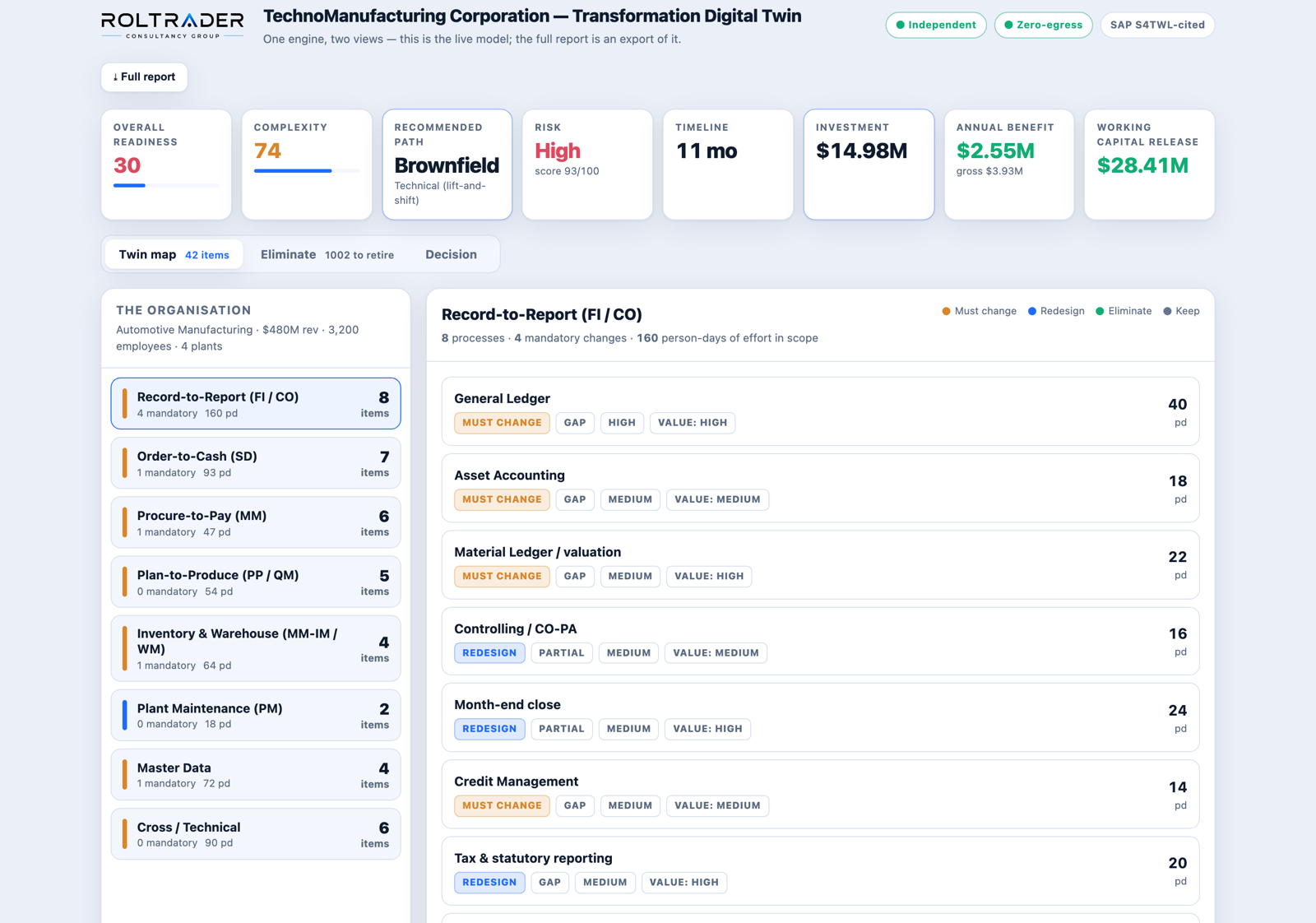Select the Risk High card

[587, 165]
